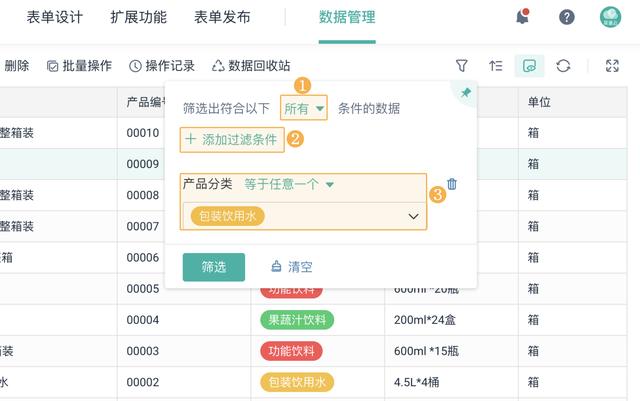Click the refresh data icon
The width and height of the screenshot is (640, 401).
pos(563,66)
